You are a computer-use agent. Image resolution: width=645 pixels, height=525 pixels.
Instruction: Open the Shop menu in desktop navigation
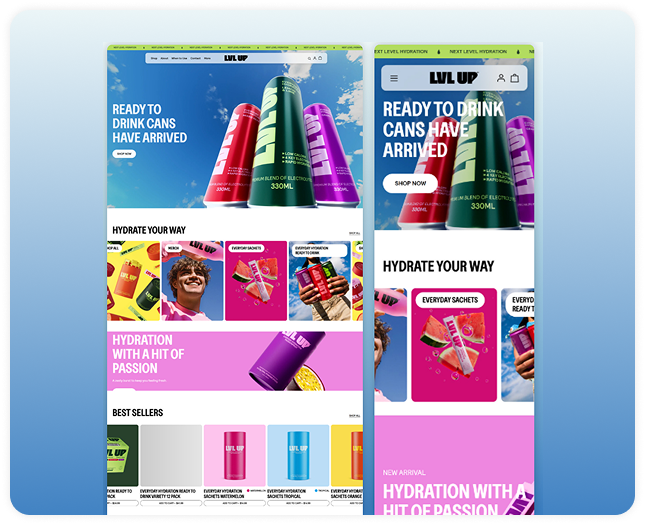coord(154,59)
